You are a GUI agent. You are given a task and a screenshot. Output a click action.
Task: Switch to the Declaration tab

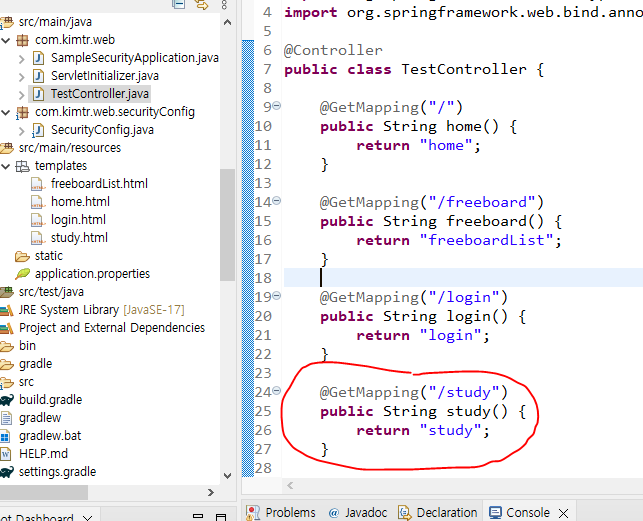tap(438, 513)
